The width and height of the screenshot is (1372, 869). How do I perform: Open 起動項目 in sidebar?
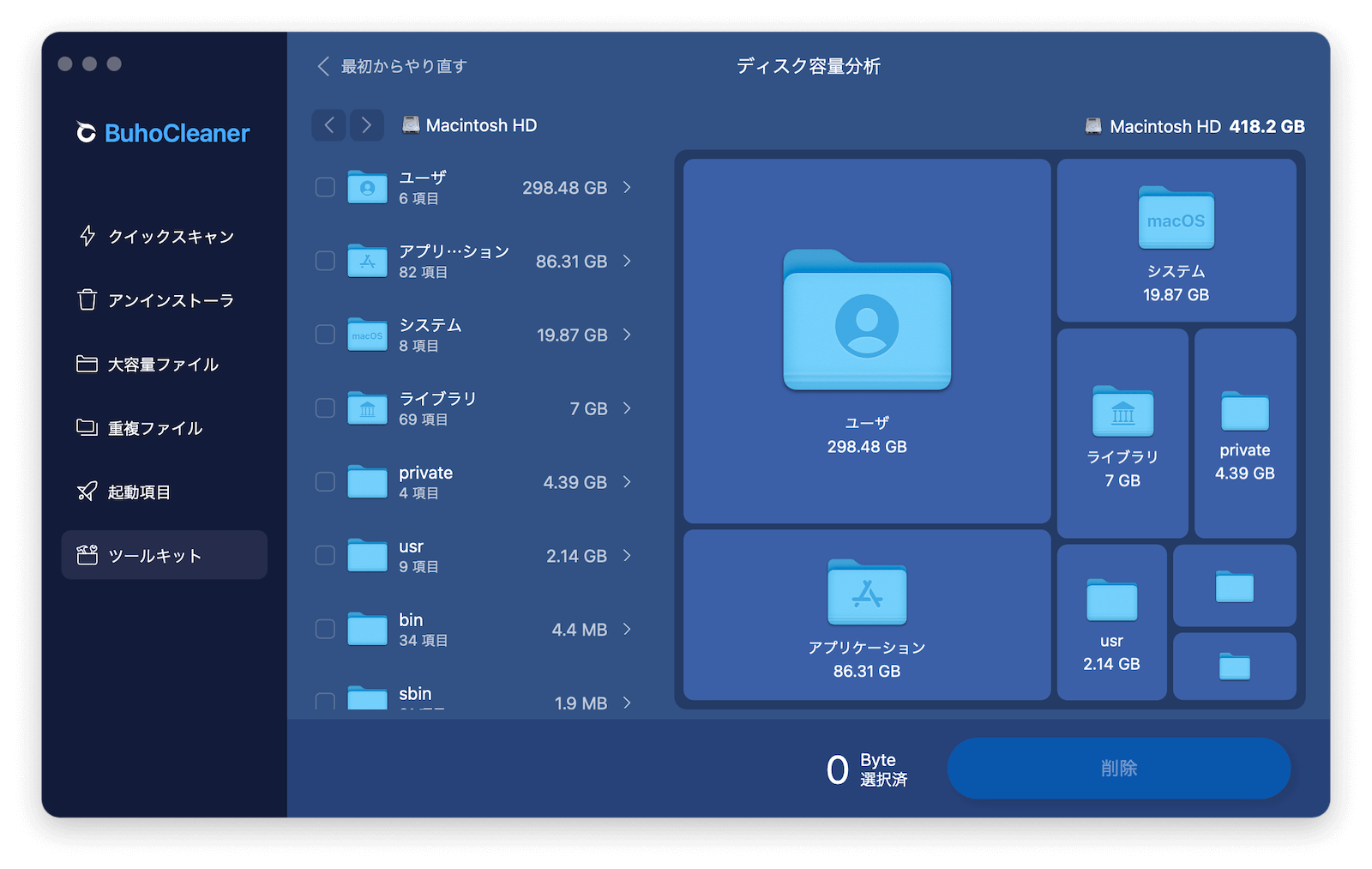(165, 492)
